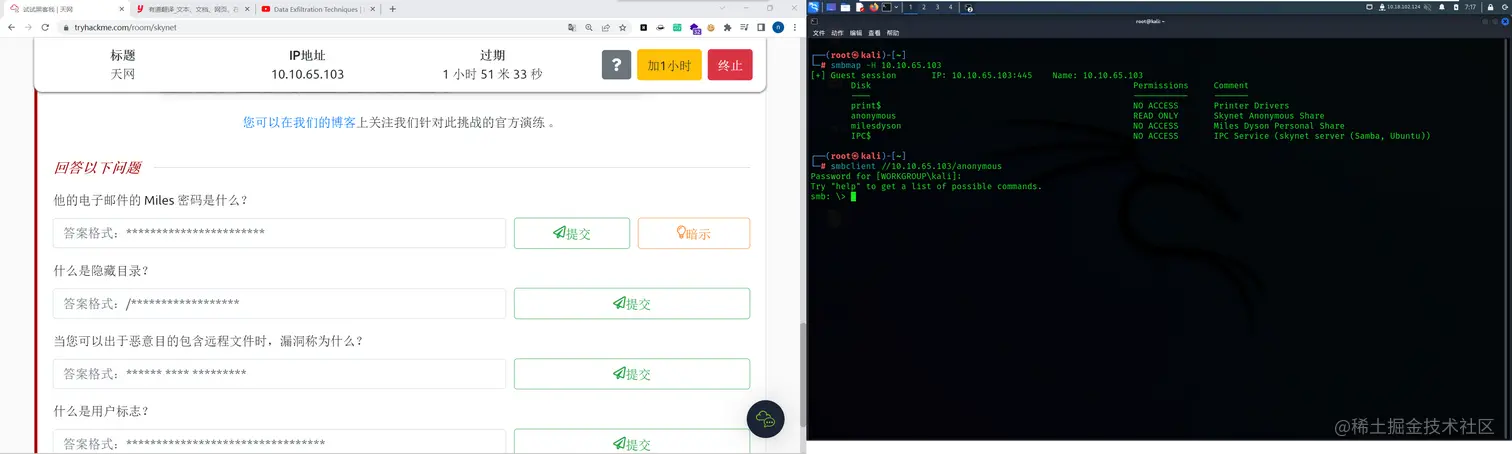Click the orange 暗示 hint button
This screenshot has width=1512, height=454.
[x=693, y=233]
